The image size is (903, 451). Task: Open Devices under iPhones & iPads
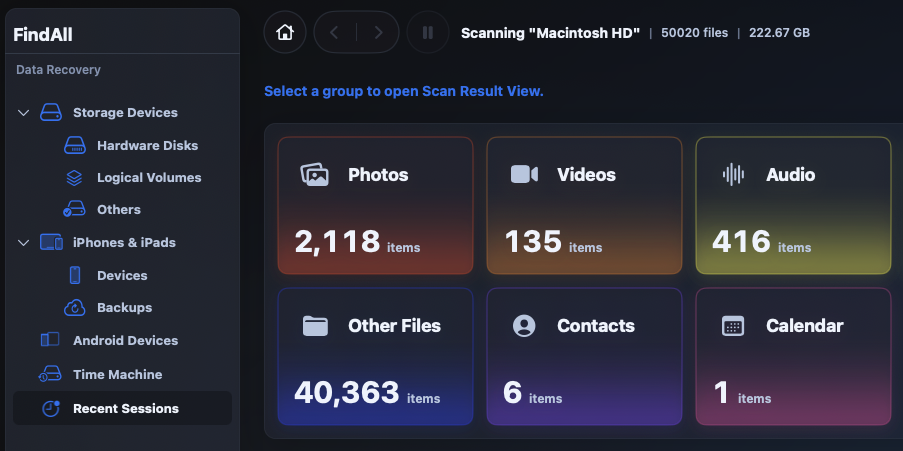(122, 275)
